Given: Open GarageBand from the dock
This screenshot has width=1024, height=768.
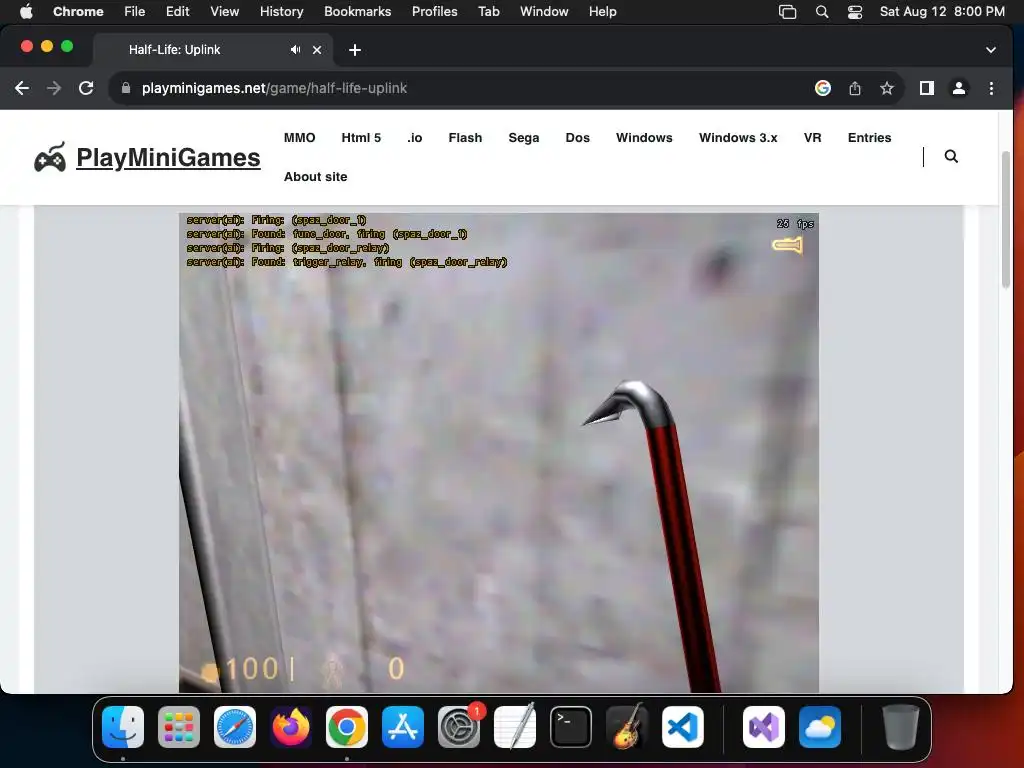Looking at the screenshot, I should (x=627, y=727).
